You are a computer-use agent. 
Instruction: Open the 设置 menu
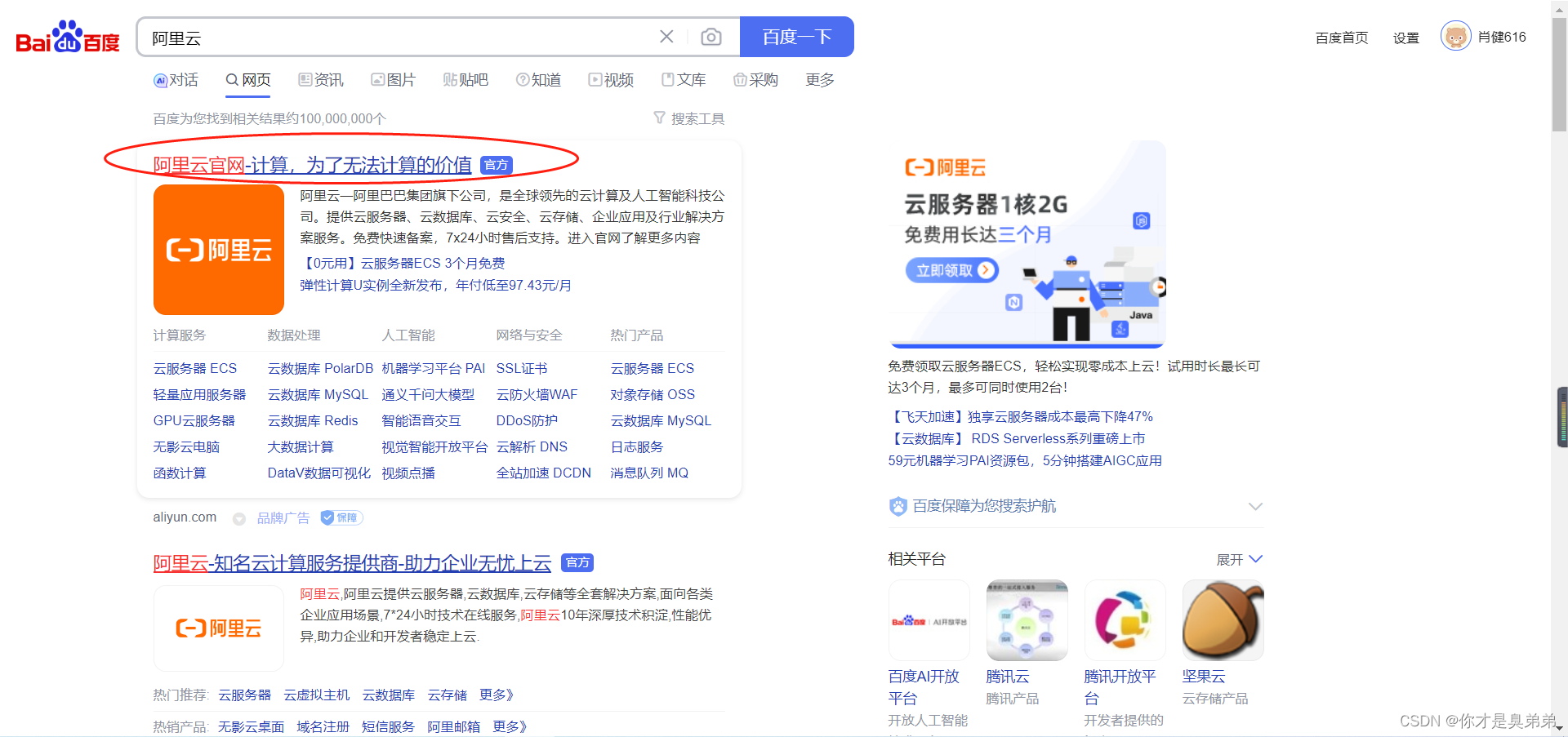1406,38
